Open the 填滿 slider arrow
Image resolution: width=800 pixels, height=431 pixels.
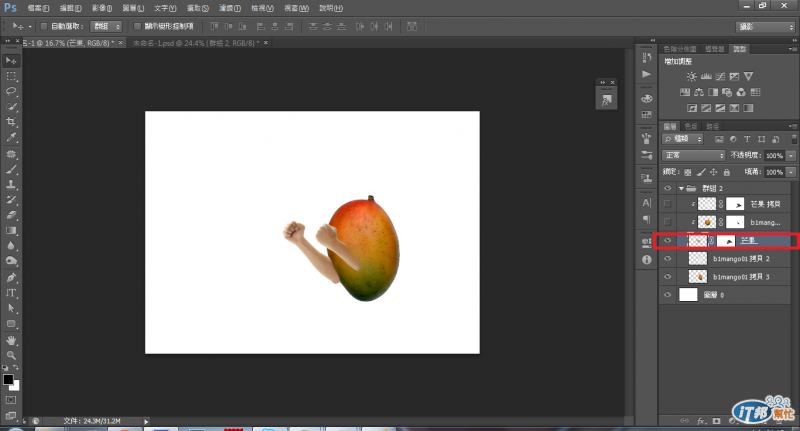pyautogui.click(x=791, y=172)
